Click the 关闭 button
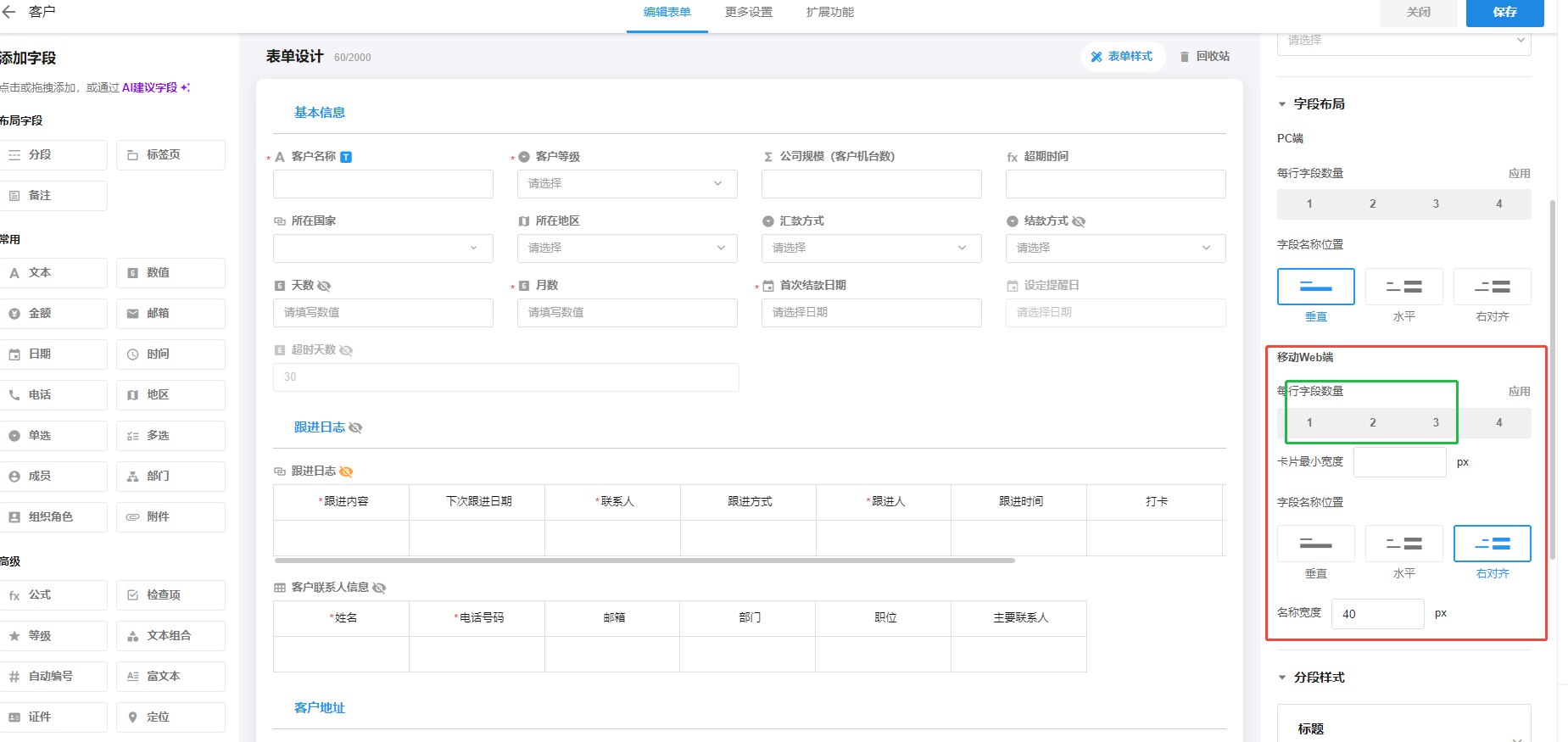Screen dimensions: 1568x742 (x=1419, y=13)
